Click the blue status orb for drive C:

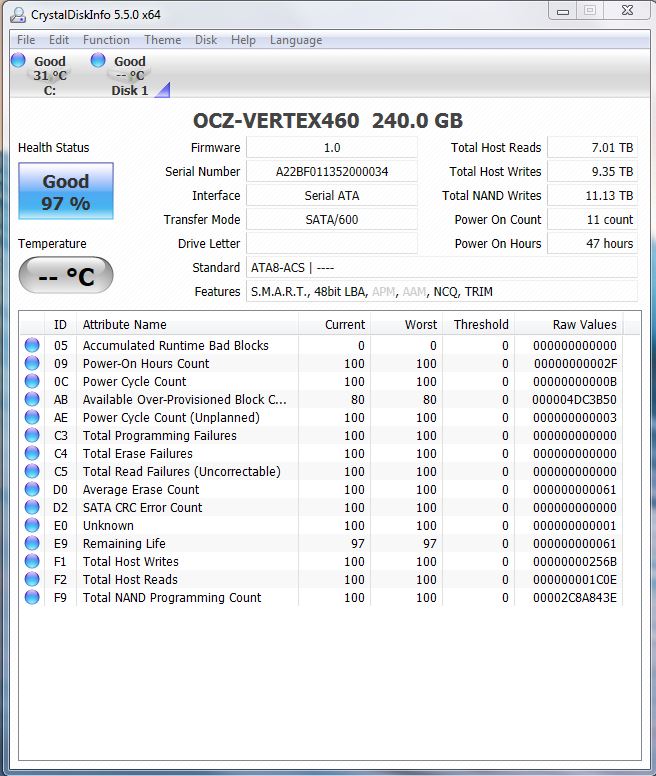tap(18, 61)
